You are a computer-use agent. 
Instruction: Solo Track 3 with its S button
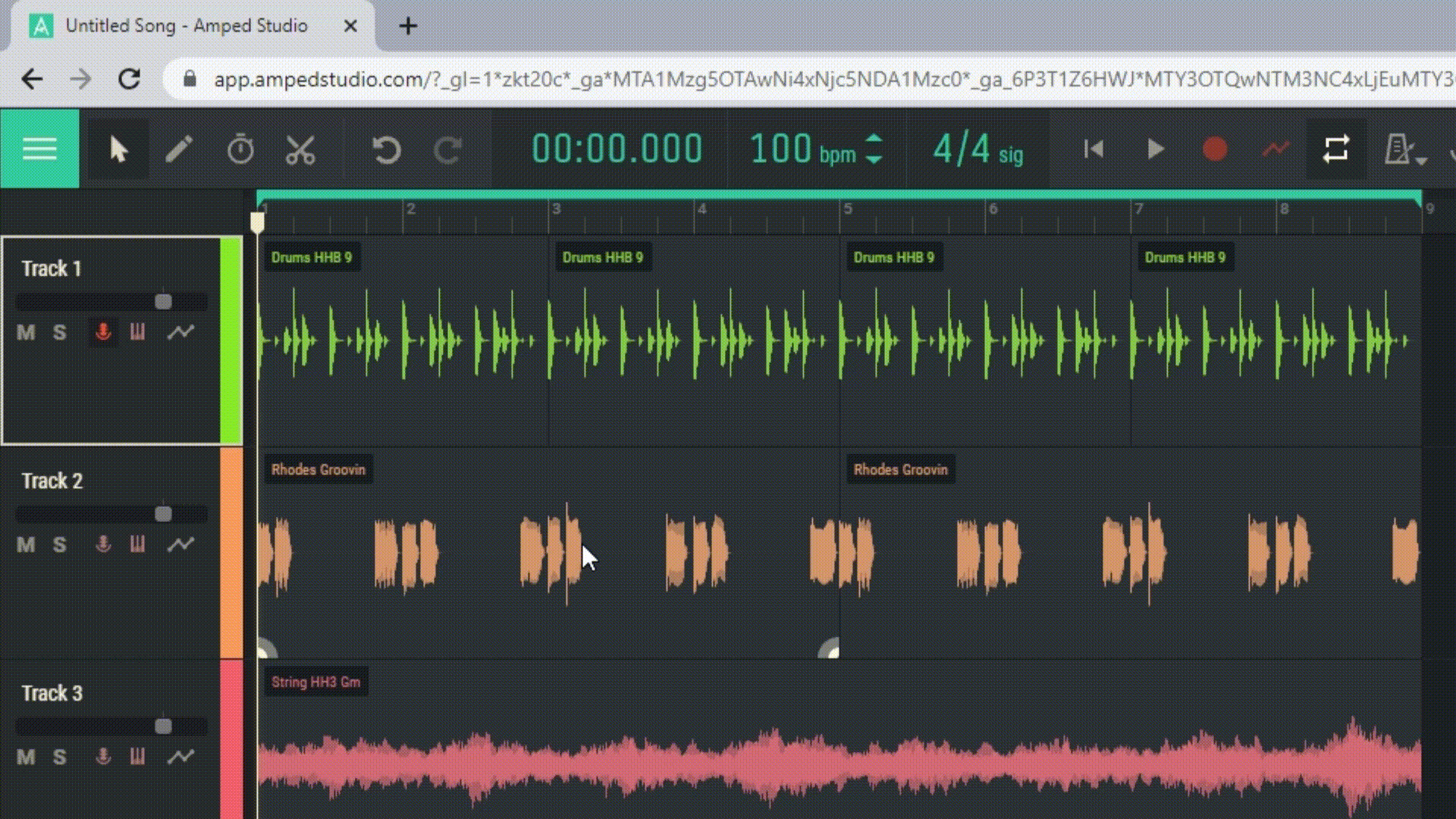coord(58,756)
